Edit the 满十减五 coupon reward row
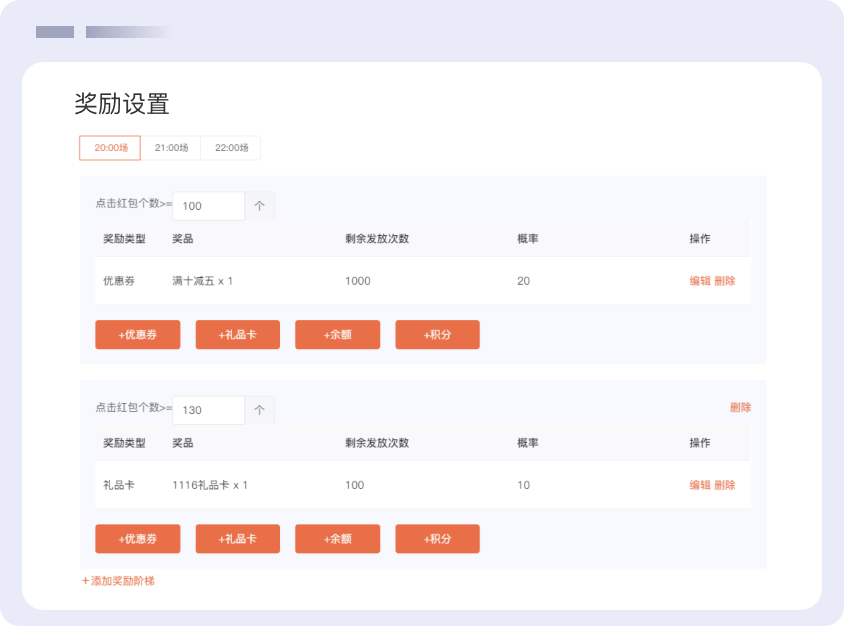This screenshot has height=626, width=844. [x=700, y=281]
